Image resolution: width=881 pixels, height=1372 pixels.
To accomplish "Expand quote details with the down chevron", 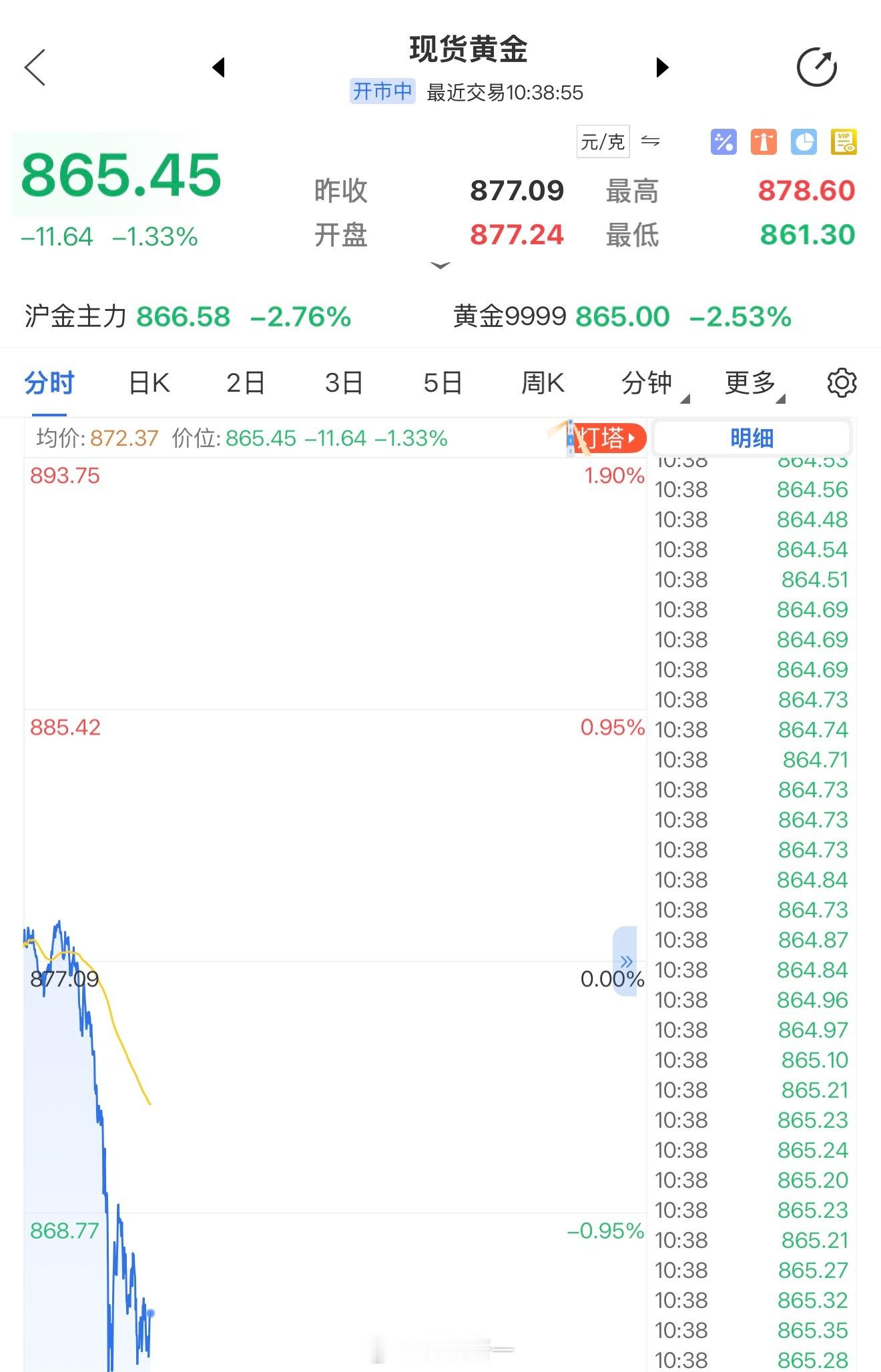I will tap(441, 266).
